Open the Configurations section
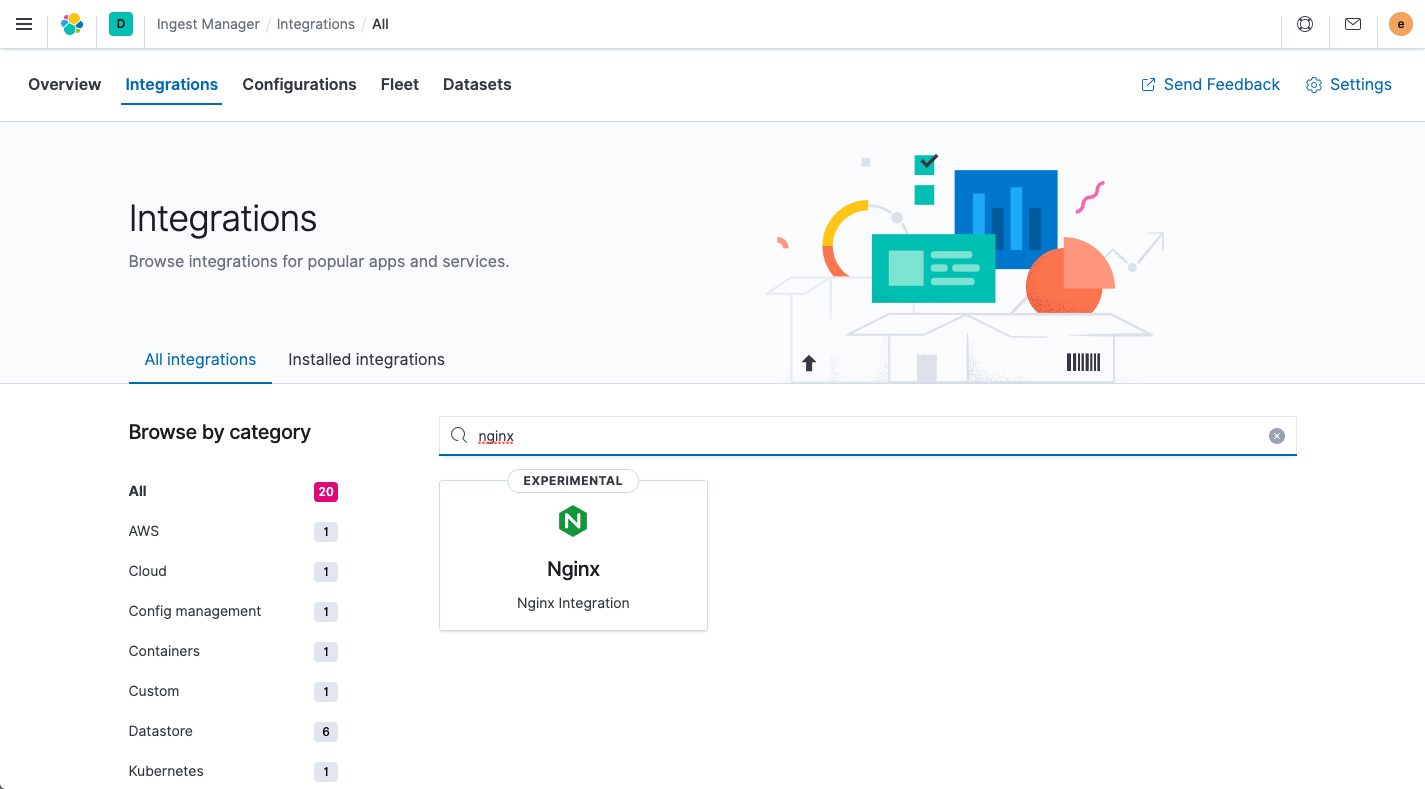This screenshot has width=1425, height=789. pyautogui.click(x=299, y=84)
